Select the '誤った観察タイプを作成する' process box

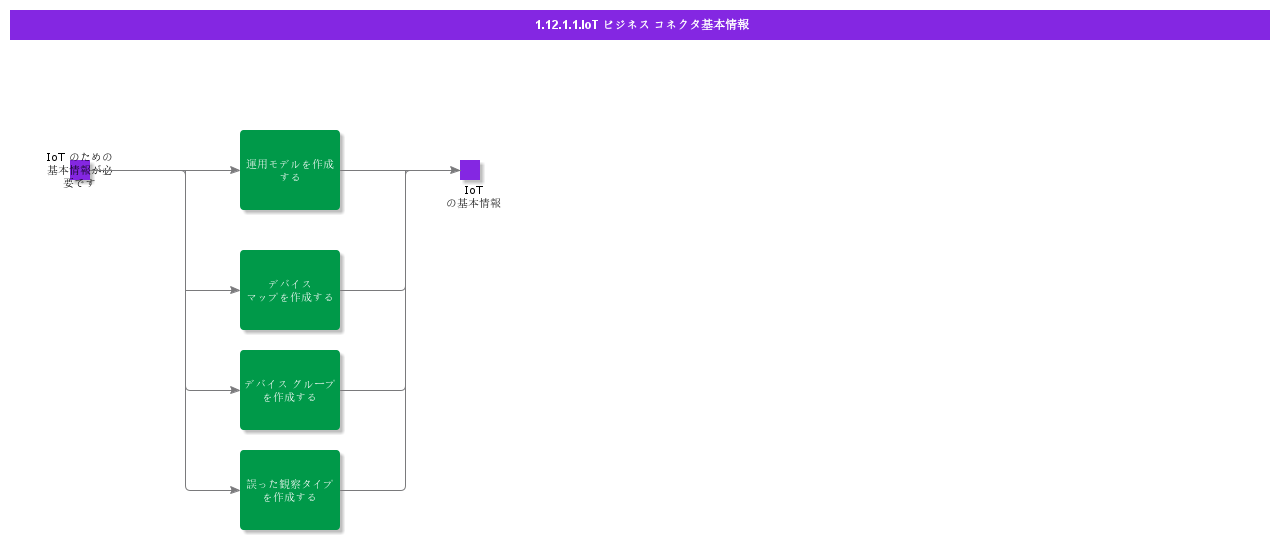click(x=290, y=490)
